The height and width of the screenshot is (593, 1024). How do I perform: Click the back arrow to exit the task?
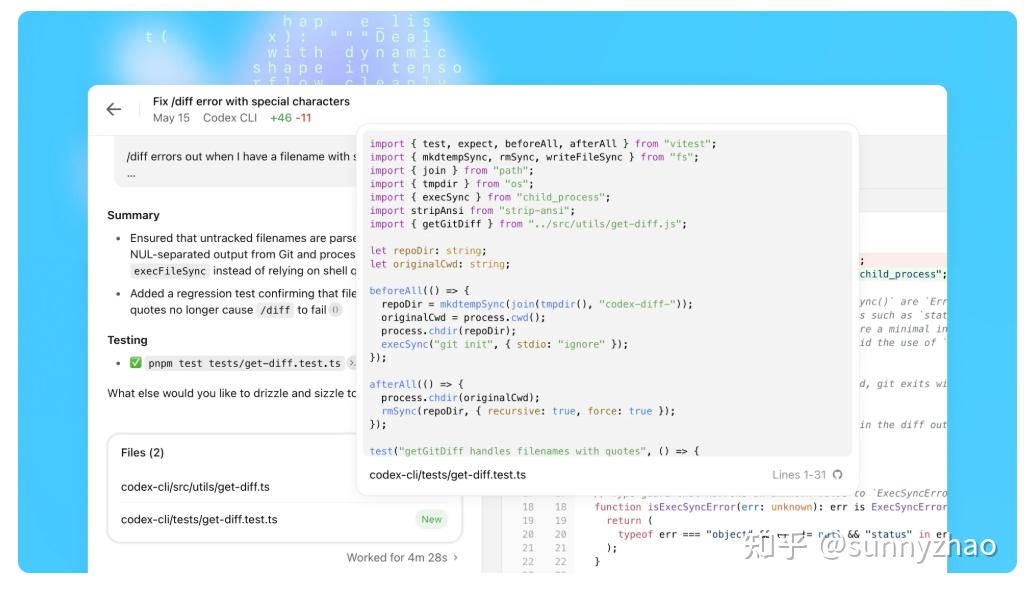point(114,109)
